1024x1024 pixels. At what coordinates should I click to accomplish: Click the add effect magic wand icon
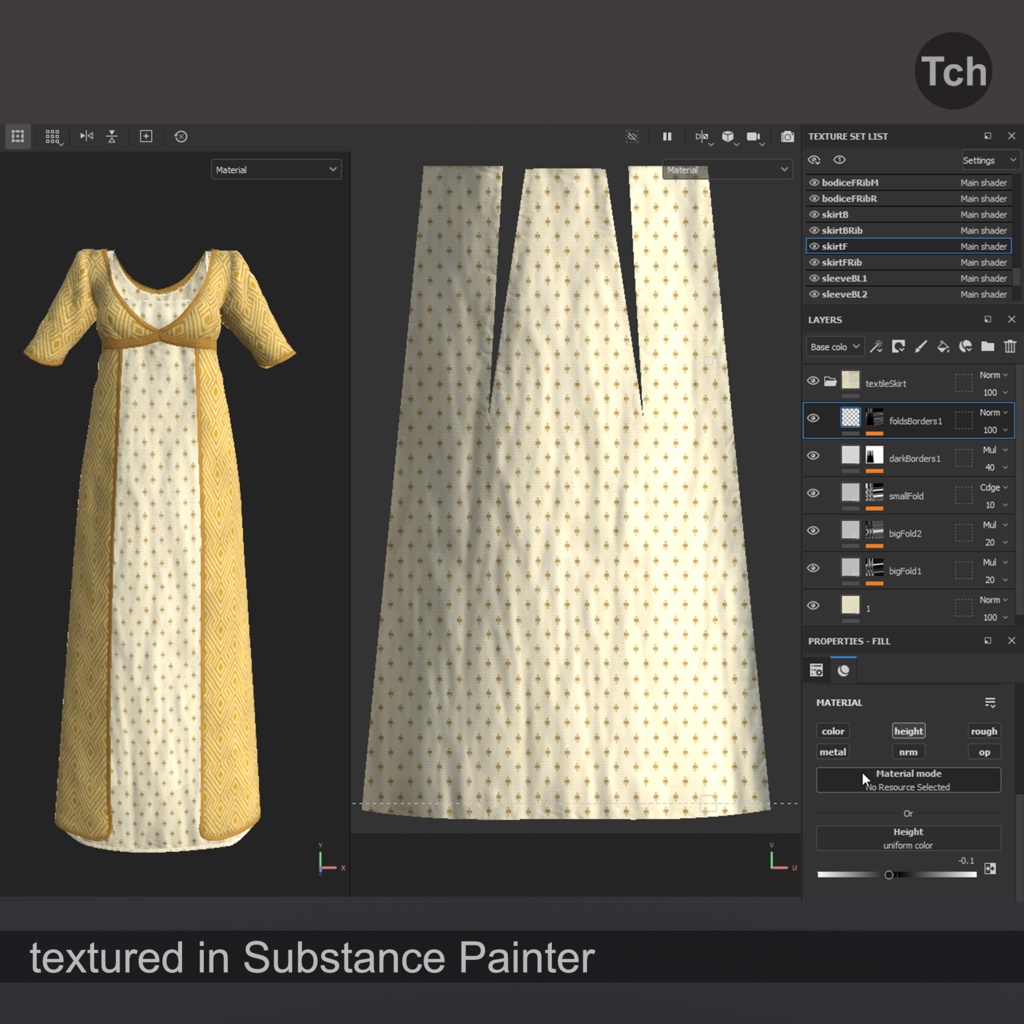(x=877, y=346)
